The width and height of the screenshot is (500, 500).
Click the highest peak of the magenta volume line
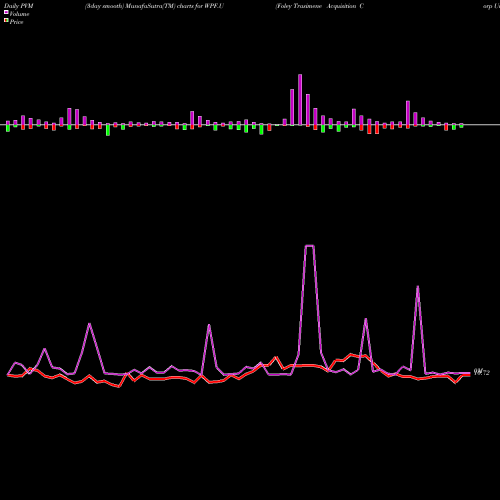click(x=310, y=246)
